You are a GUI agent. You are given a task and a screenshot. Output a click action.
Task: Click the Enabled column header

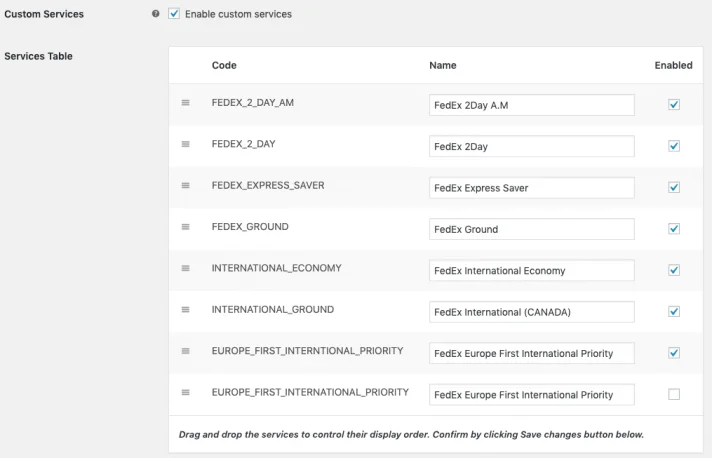click(673, 65)
